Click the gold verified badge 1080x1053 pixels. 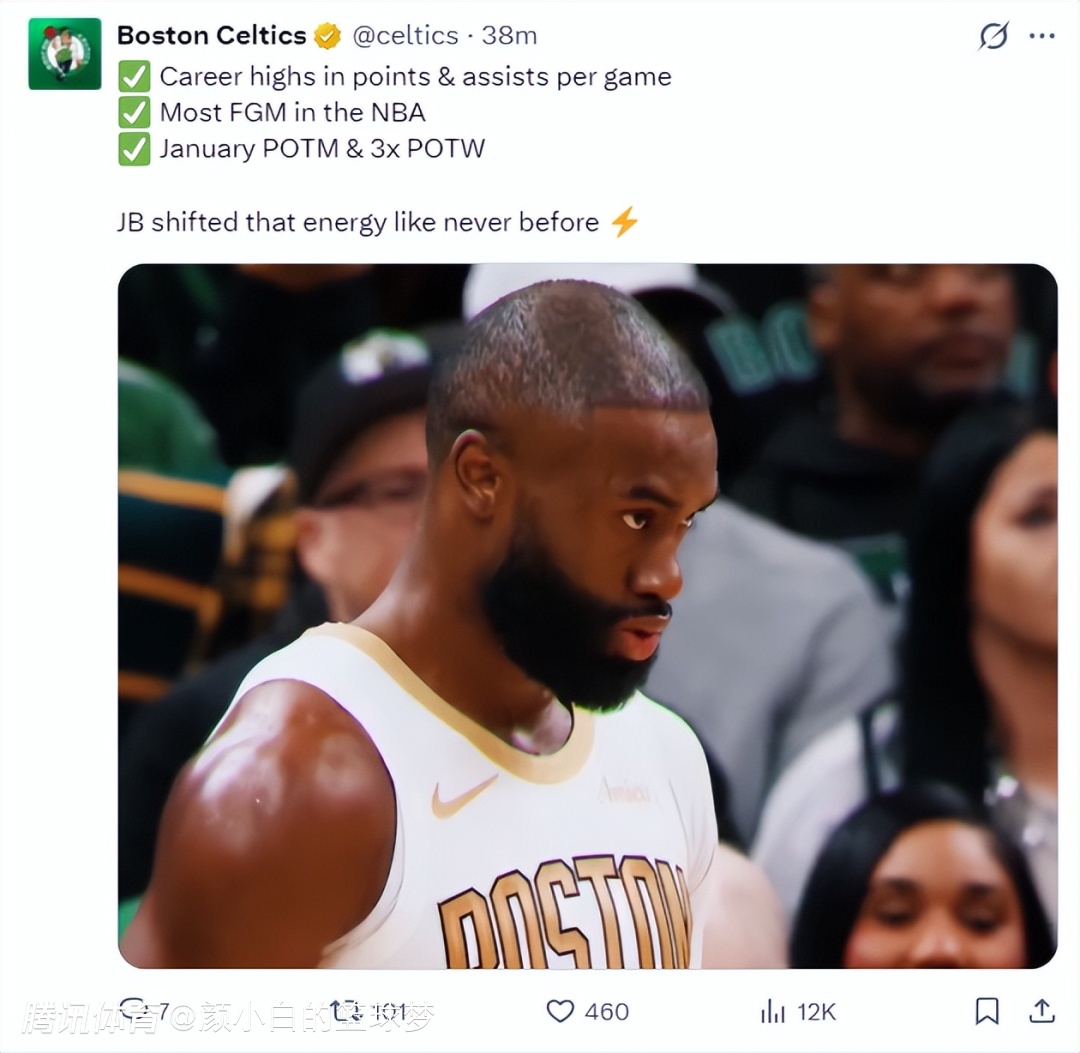[328, 36]
